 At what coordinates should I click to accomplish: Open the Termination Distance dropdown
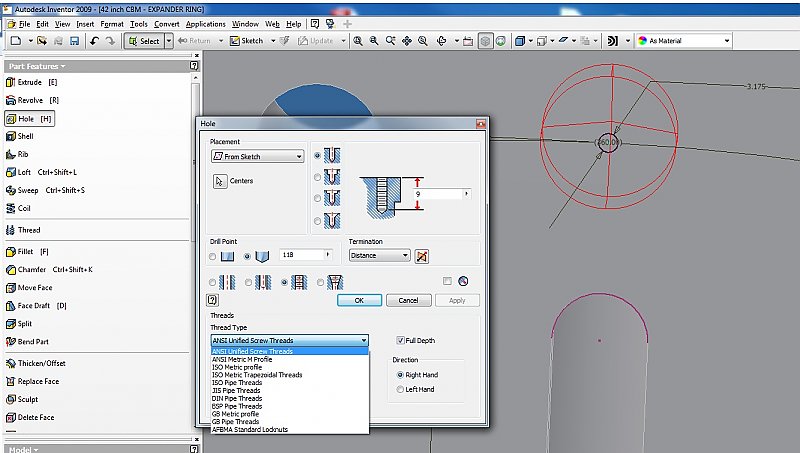pyautogui.click(x=380, y=255)
